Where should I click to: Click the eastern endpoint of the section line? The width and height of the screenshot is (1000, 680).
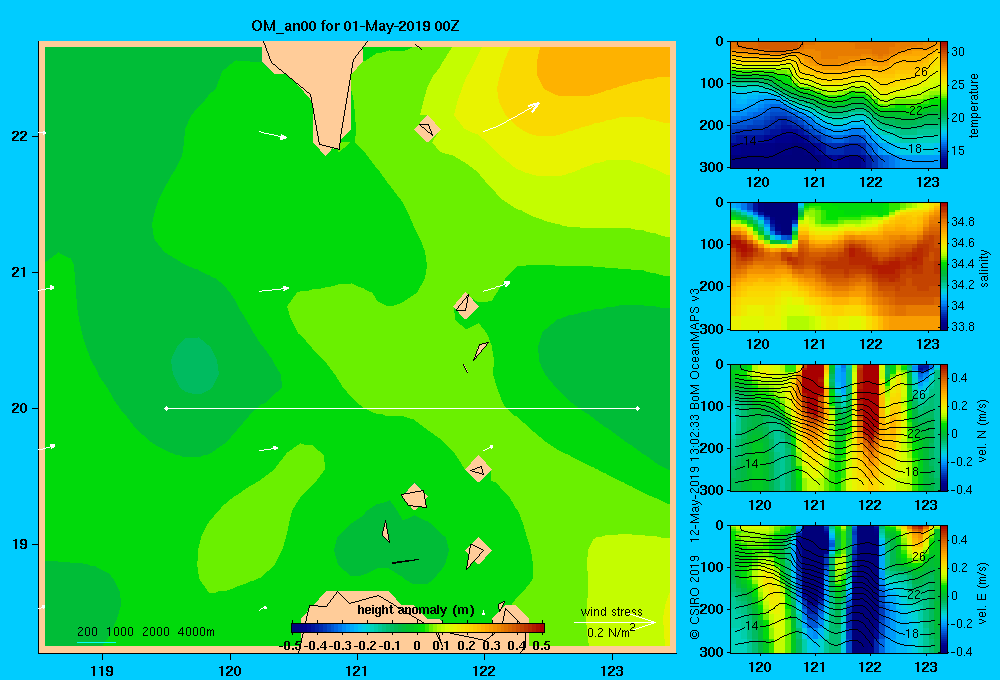tap(637, 408)
